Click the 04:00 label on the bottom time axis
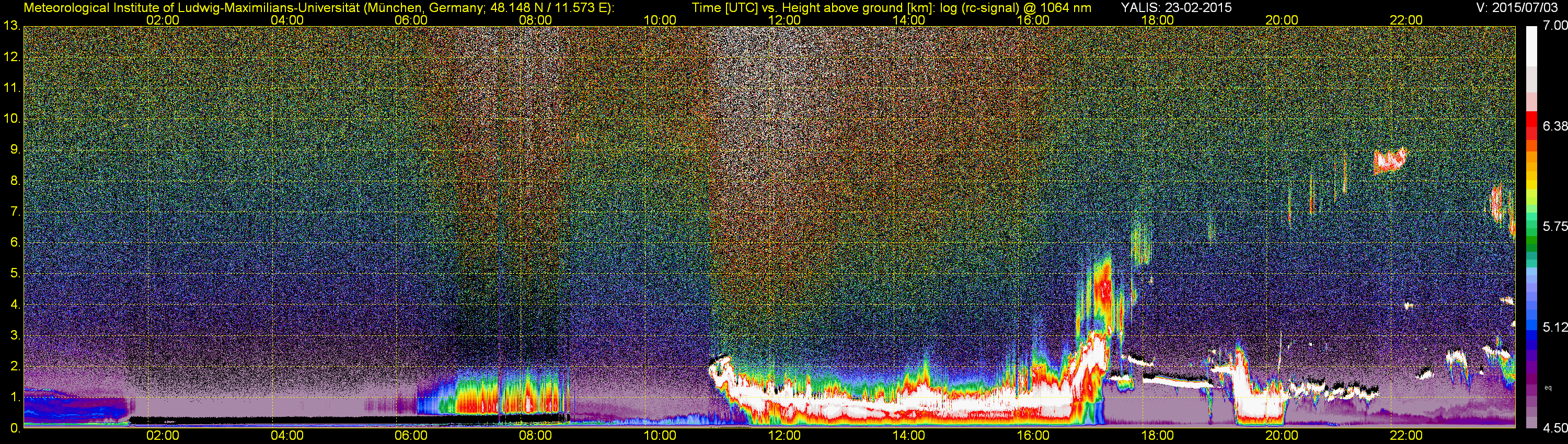 point(287,436)
